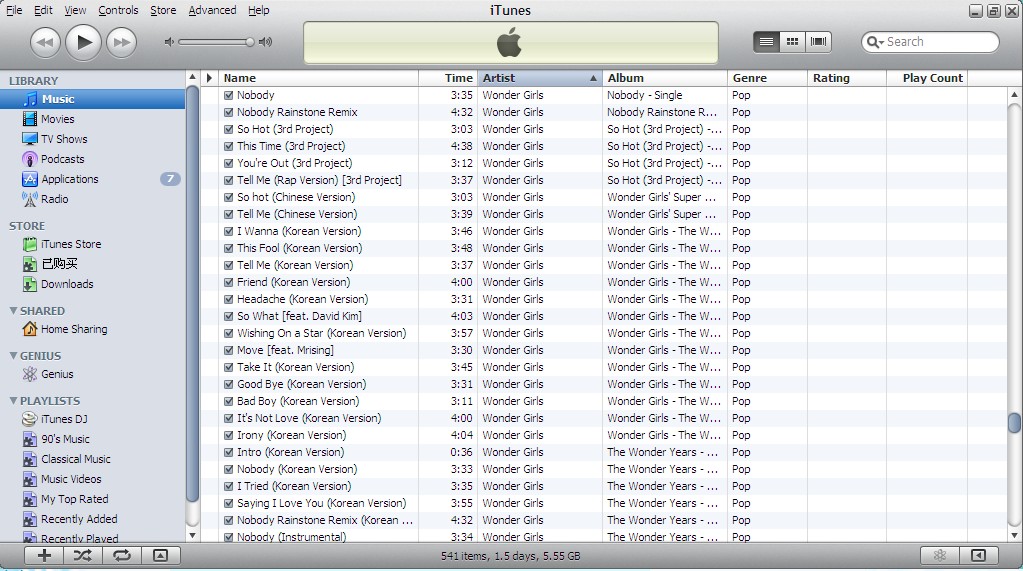Screen dimensions: 1023x571
Task: Open the Genius sidebar button
Action: tap(939, 555)
